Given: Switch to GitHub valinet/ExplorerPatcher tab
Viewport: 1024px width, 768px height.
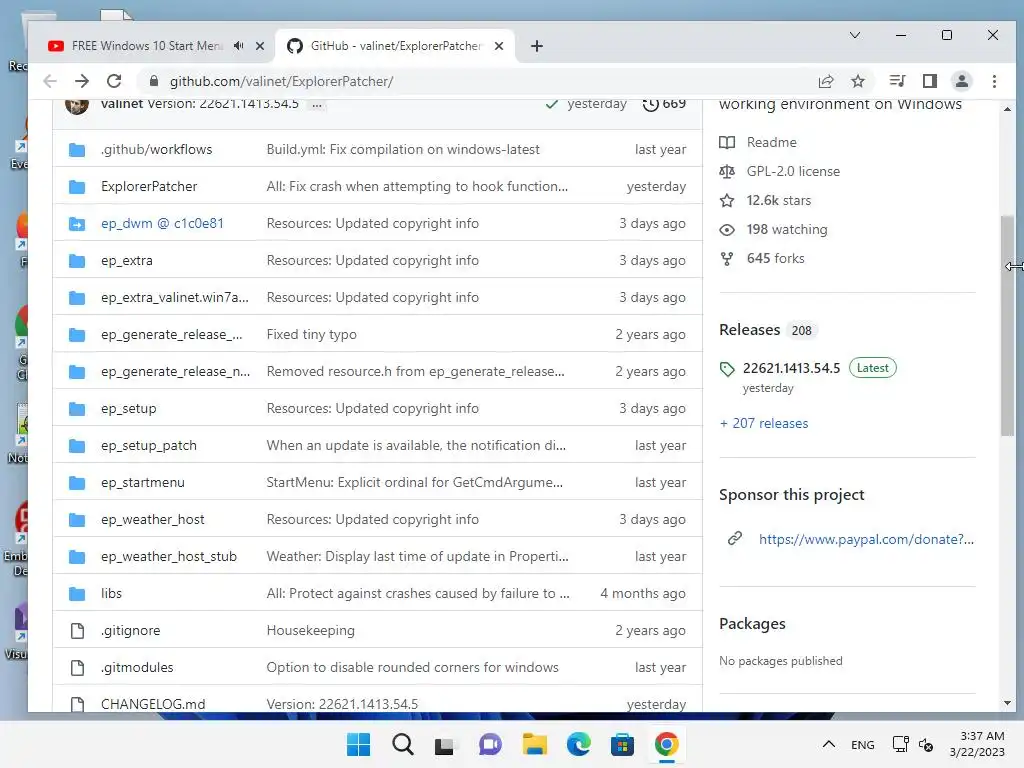Looking at the screenshot, I should [x=396, y=46].
